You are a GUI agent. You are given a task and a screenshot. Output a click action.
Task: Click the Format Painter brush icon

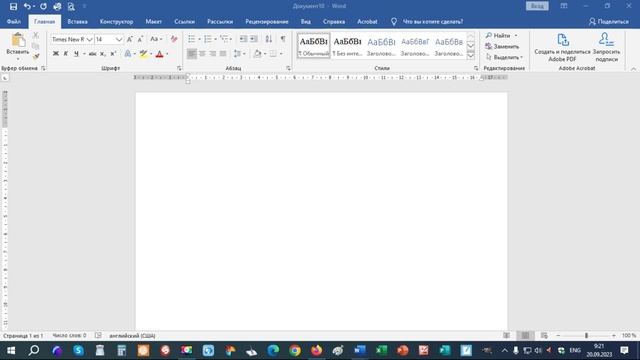[36, 56]
